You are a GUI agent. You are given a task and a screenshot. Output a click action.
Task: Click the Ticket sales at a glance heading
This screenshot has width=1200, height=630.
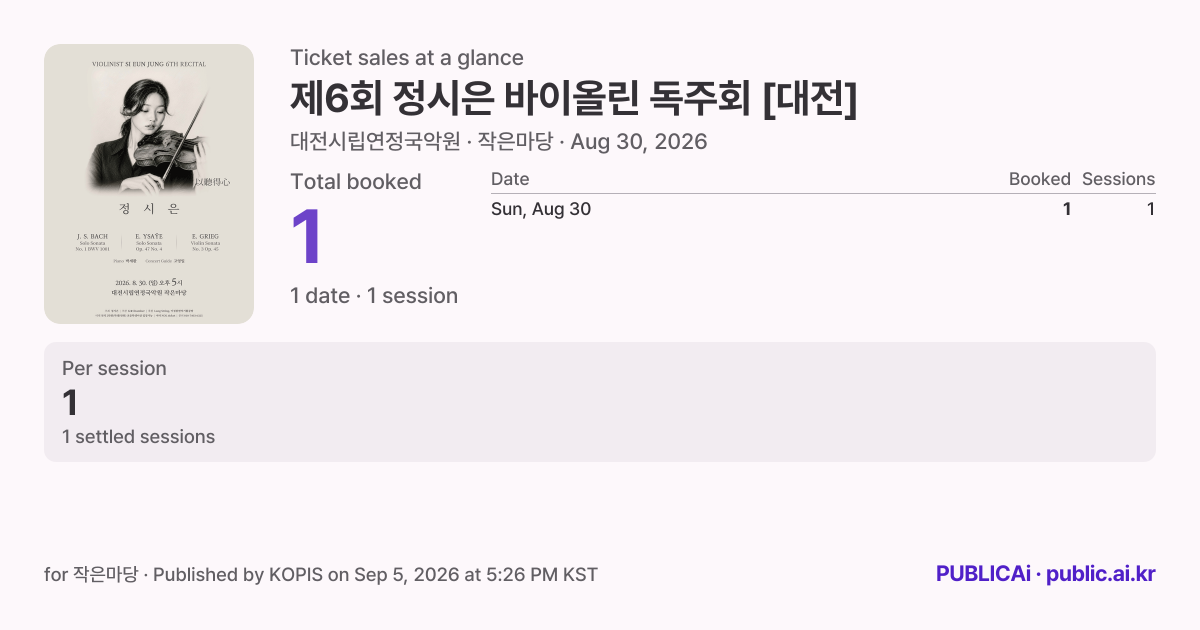407,58
